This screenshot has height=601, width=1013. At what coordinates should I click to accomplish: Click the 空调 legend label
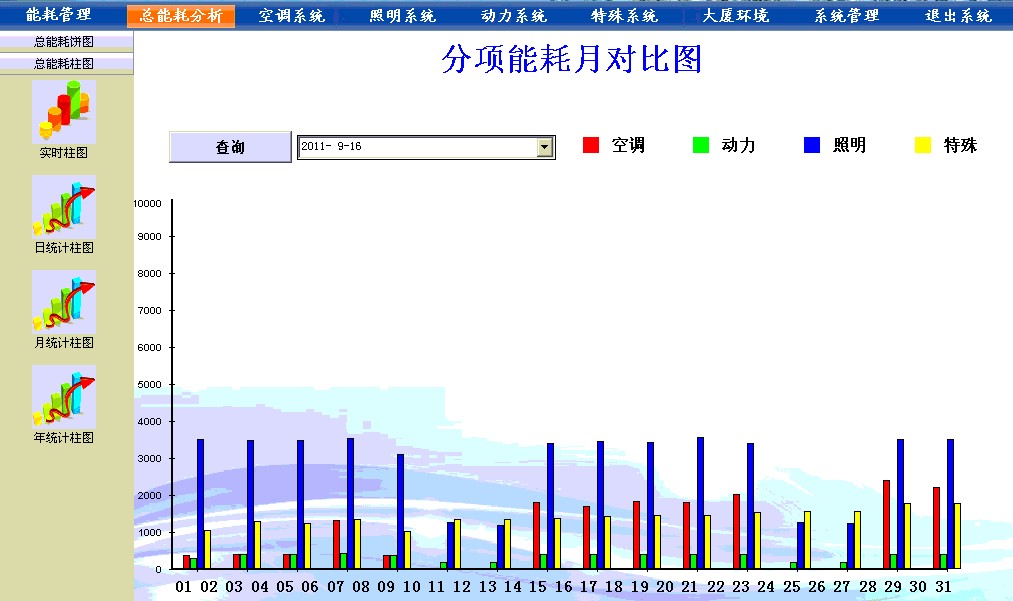[x=628, y=145]
